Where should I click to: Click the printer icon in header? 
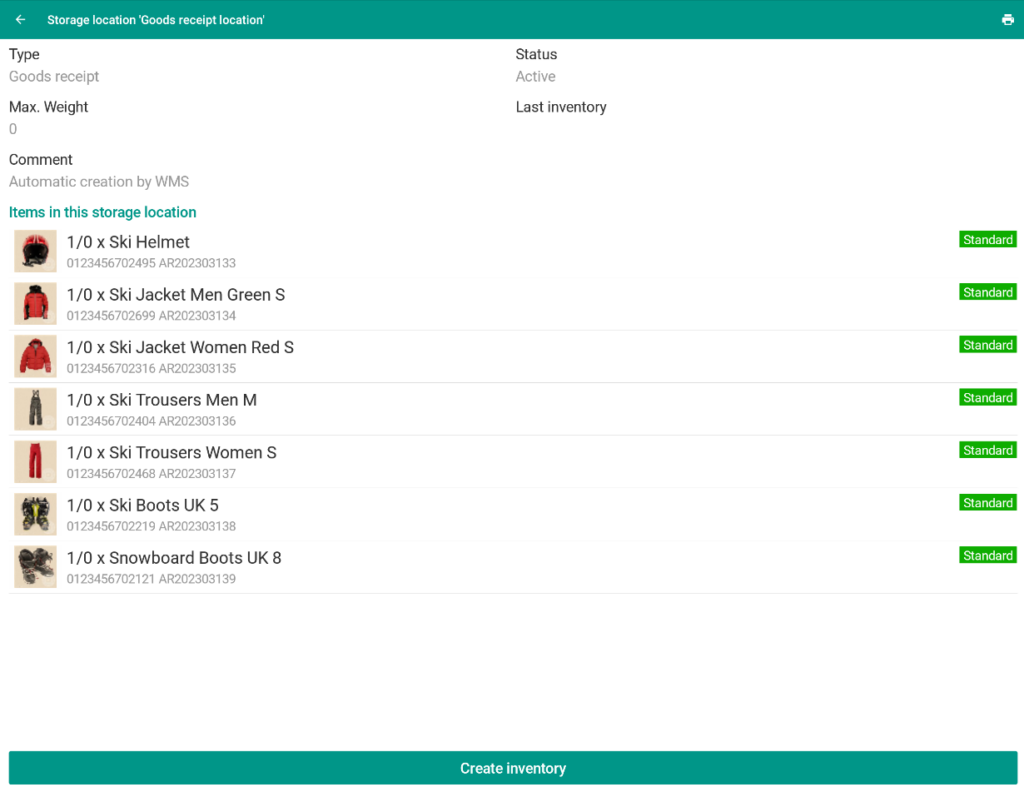1007,20
